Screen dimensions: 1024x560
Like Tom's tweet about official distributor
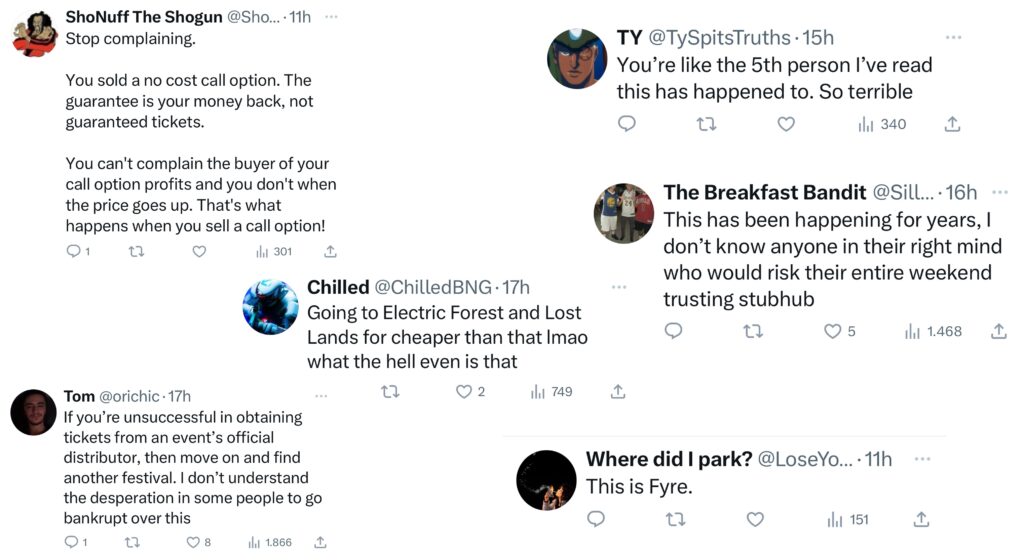coord(193,542)
